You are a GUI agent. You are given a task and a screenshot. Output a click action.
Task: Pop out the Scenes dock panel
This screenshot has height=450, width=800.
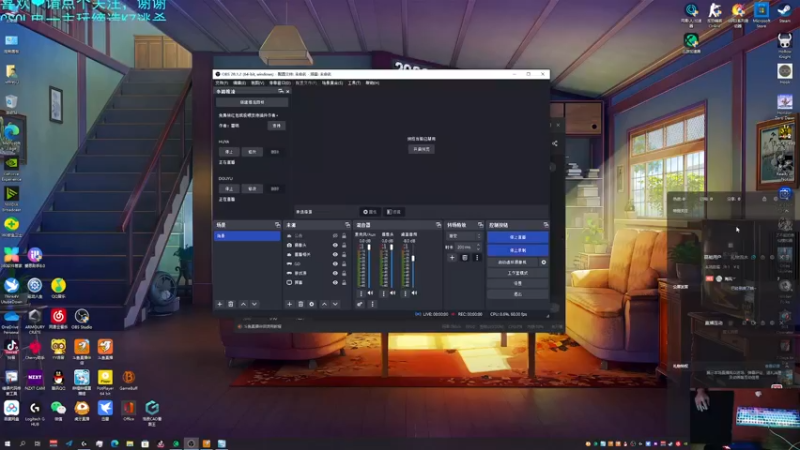(278, 225)
